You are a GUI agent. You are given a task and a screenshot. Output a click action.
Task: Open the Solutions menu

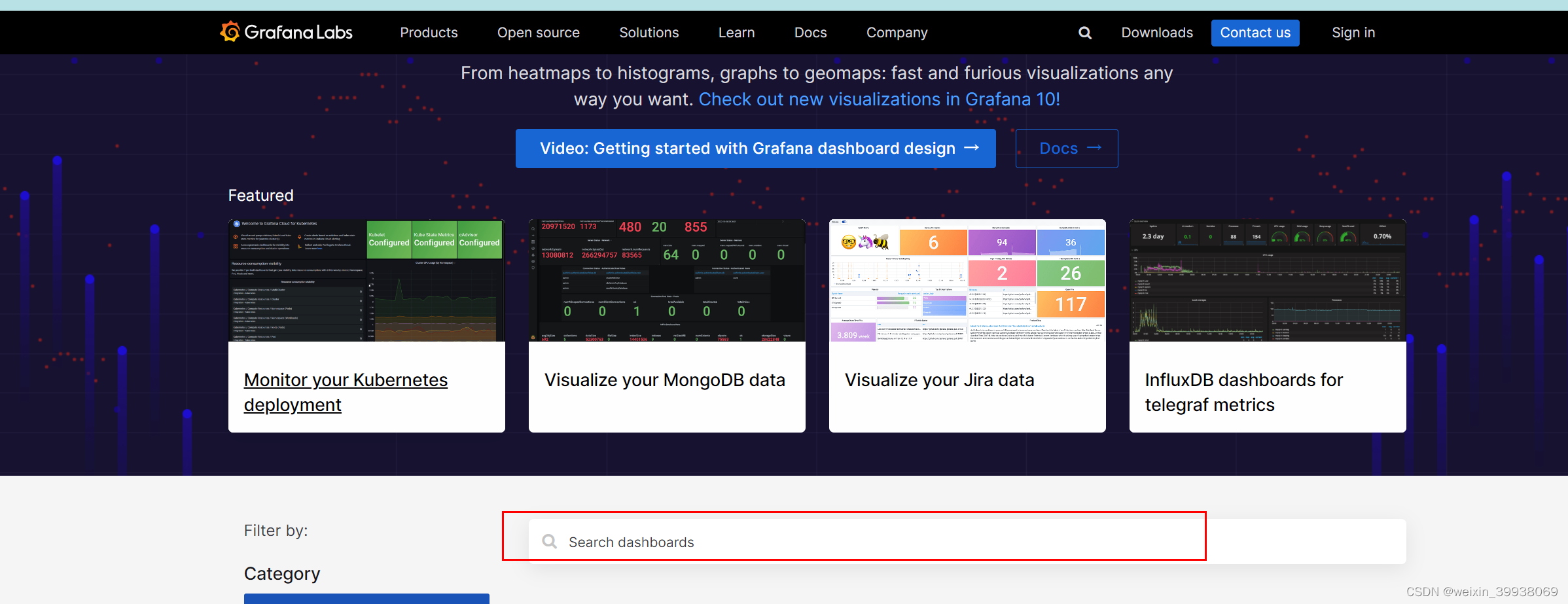tap(649, 33)
